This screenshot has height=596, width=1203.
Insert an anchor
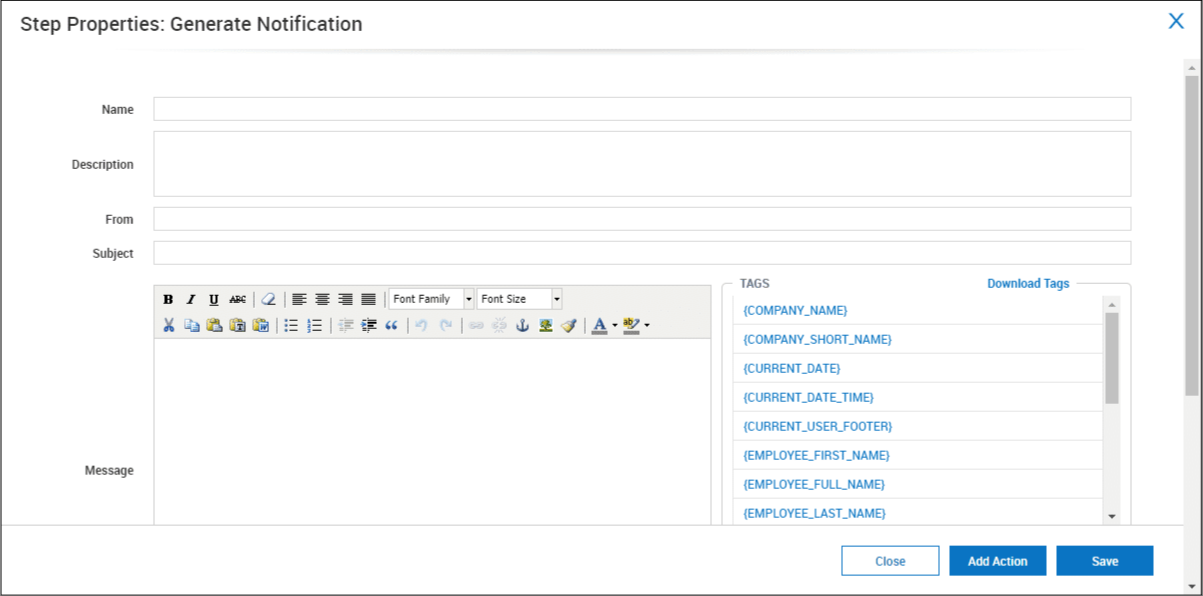(522, 325)
